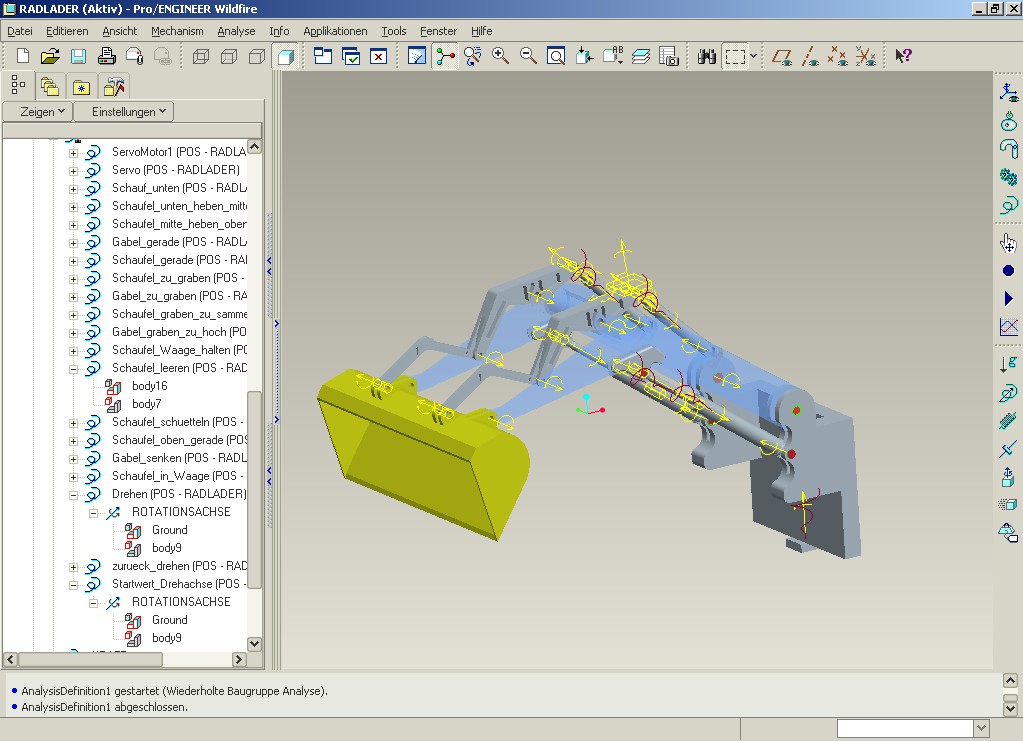The width and height of the screenshot is (1023, 741).
Task: Click the Save file icon
Action: (78, 57)
